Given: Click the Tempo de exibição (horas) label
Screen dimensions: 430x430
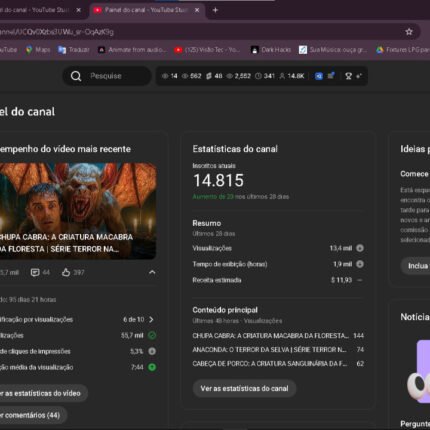Looking at the screenshot, I should (230, 264).
